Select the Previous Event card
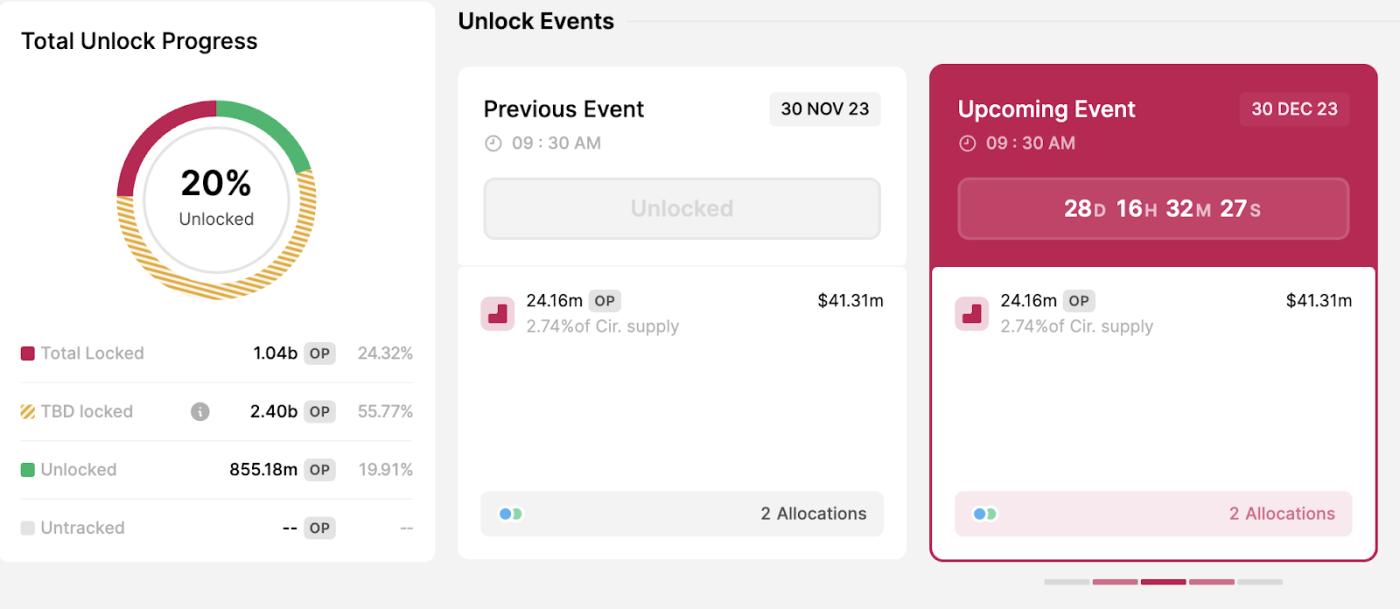1400x609 pixels. pos(682,420)
